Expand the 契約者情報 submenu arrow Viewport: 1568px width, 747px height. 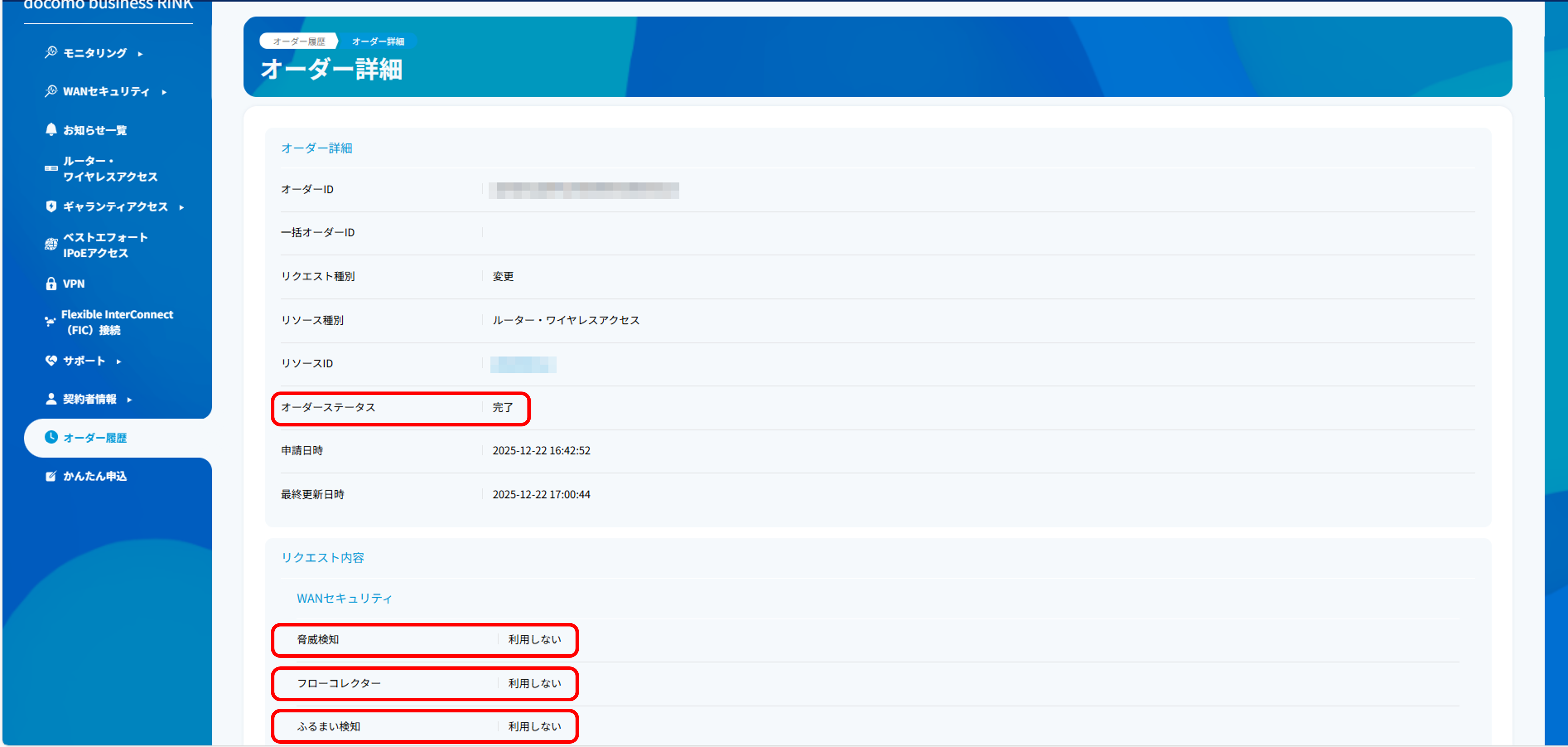[130, 400]
